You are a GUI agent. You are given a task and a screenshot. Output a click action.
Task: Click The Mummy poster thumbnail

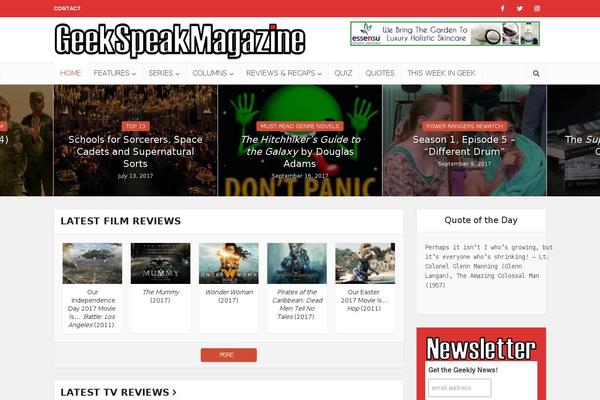click(x=160, y=263)
